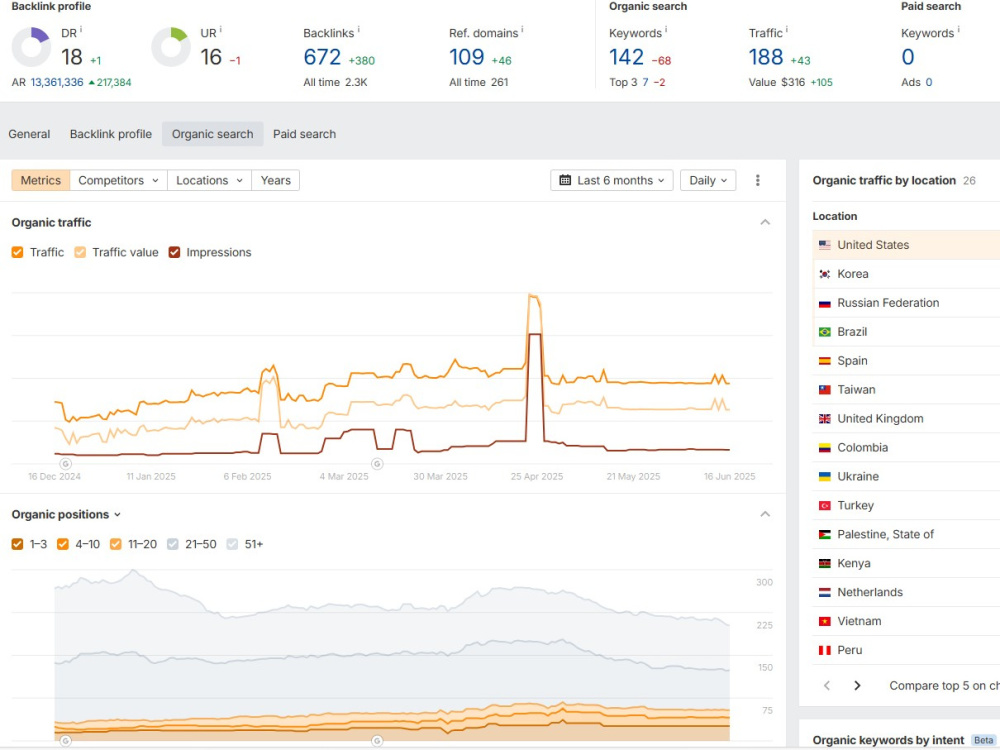Click the Brazil flag icon
This screenshot has width=1000, height=750.
point(825,332)
